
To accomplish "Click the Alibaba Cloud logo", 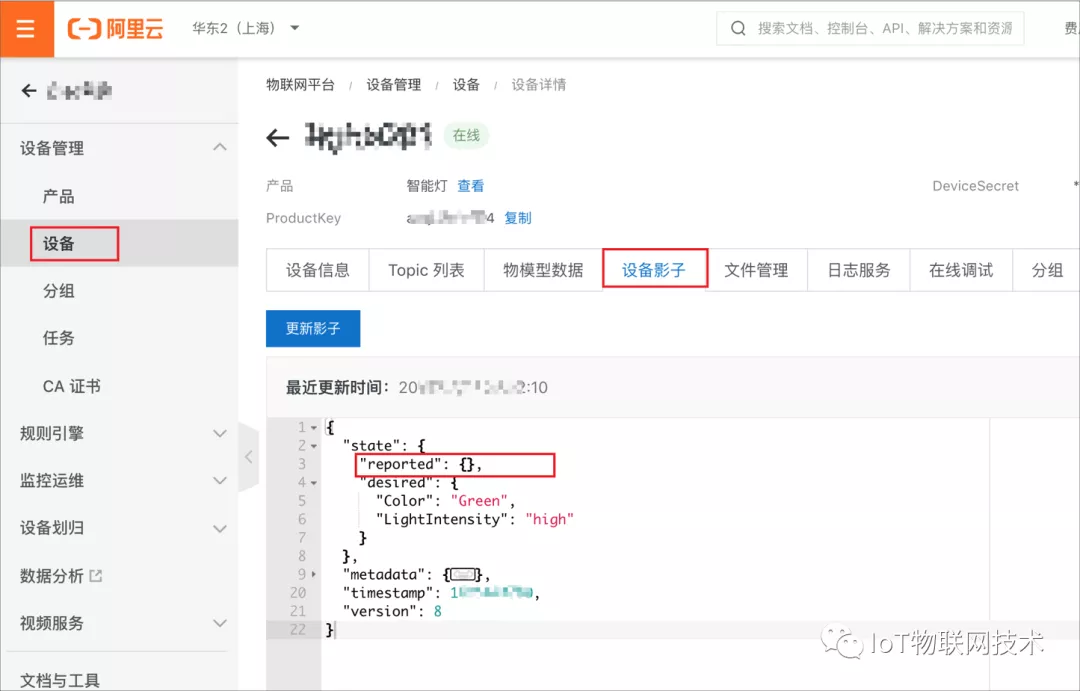I will pyautogui.click(x=115, y=28).
